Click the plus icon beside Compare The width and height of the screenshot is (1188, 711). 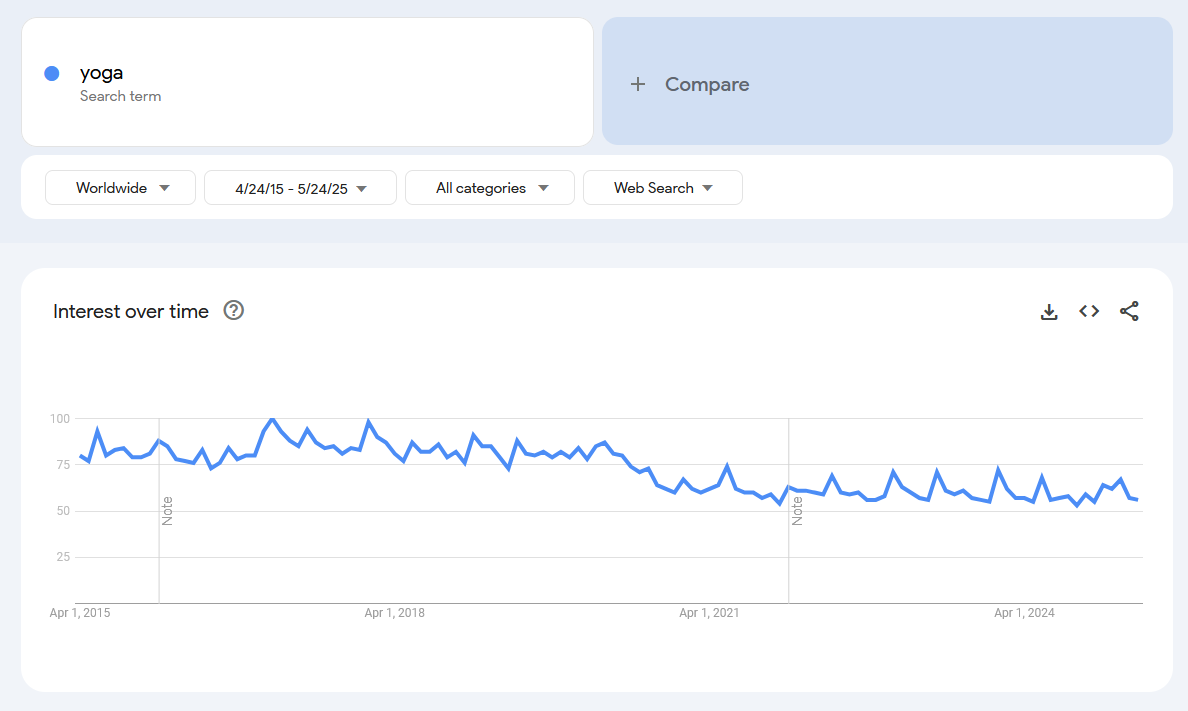pos(638,85)
